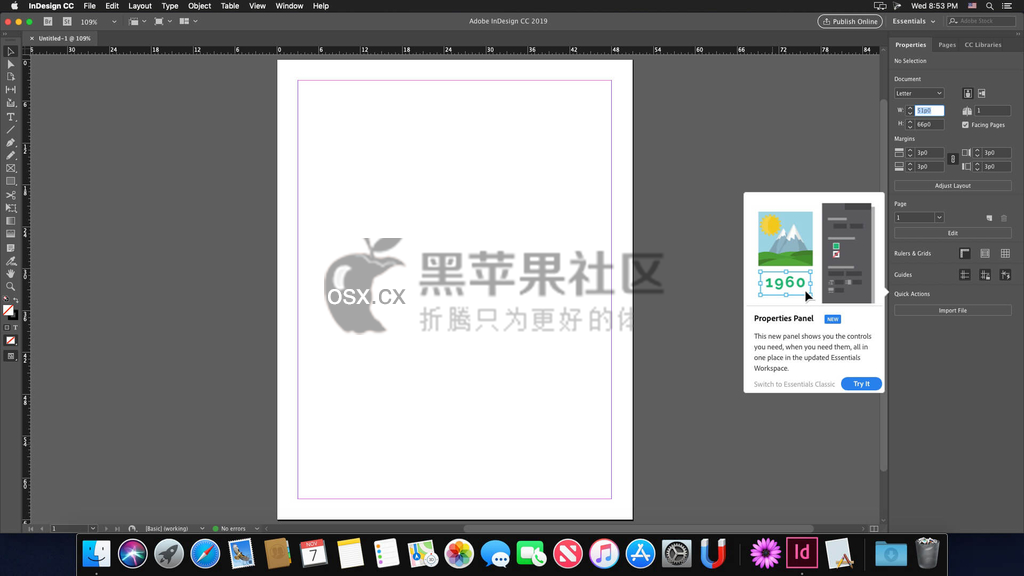Toggle Show Guides icon
The image size is (1024, 576).
pyautogui.click(x=965, y=275)
